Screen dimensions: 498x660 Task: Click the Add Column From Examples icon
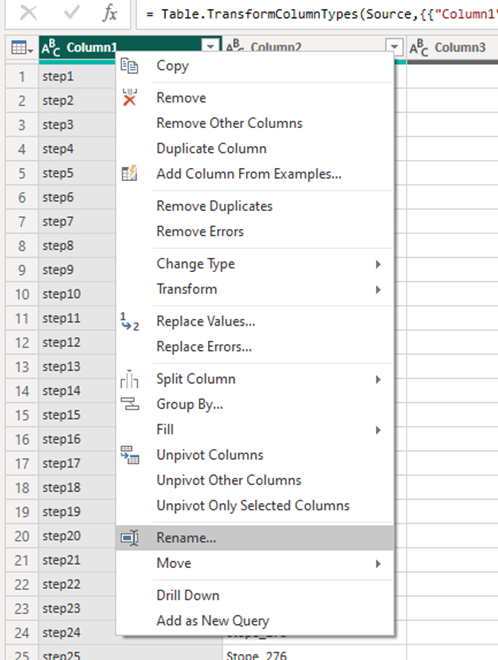pyautogui.click(x=129, y=173)
